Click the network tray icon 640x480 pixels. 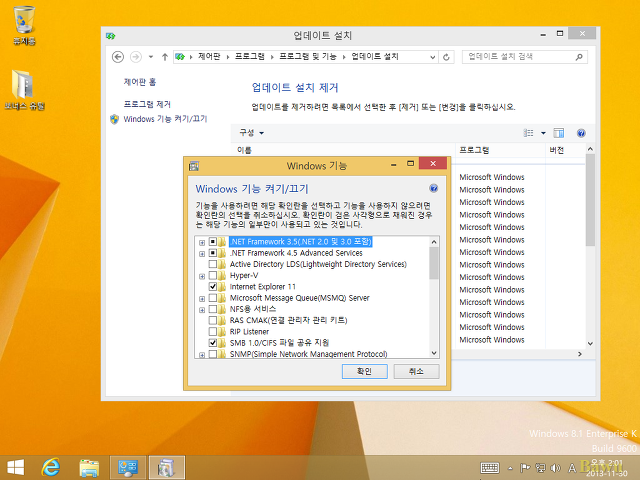coord(540,468)
